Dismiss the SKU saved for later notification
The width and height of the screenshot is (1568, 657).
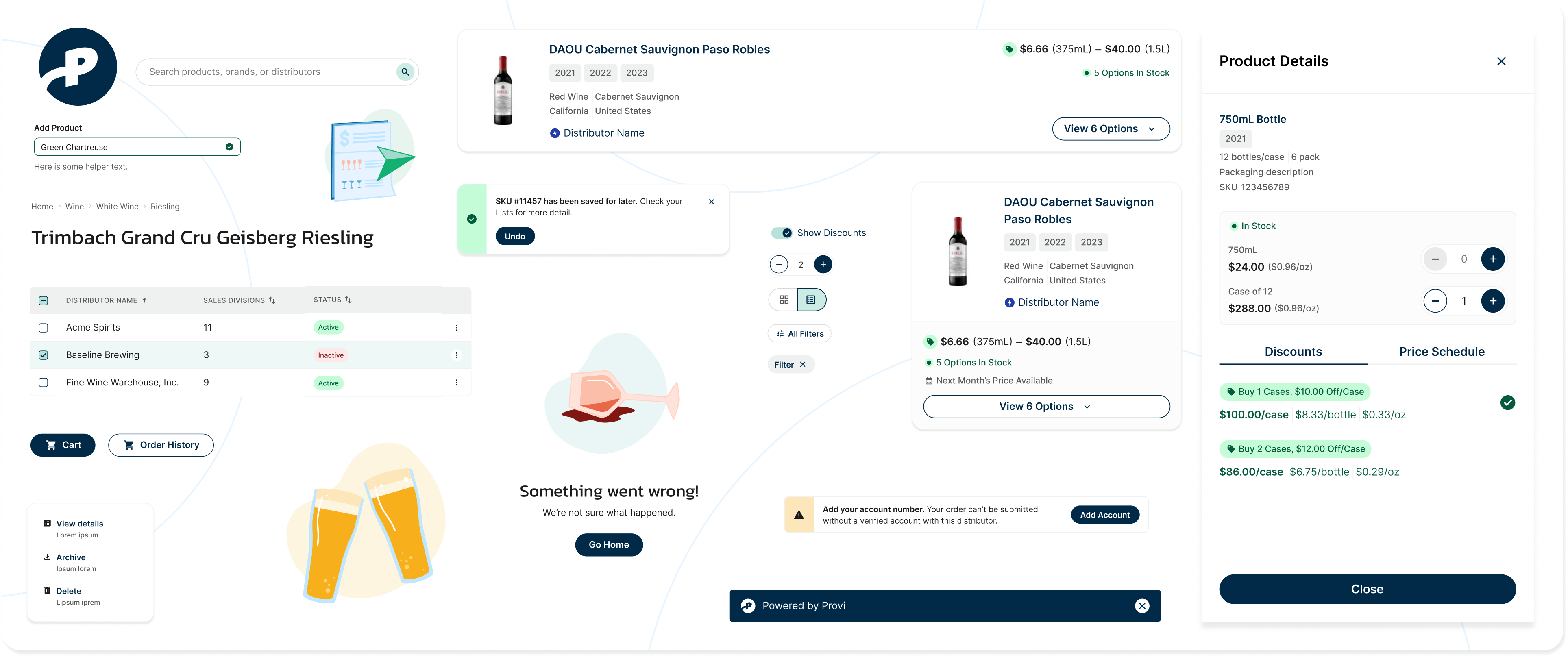(711, 202)
